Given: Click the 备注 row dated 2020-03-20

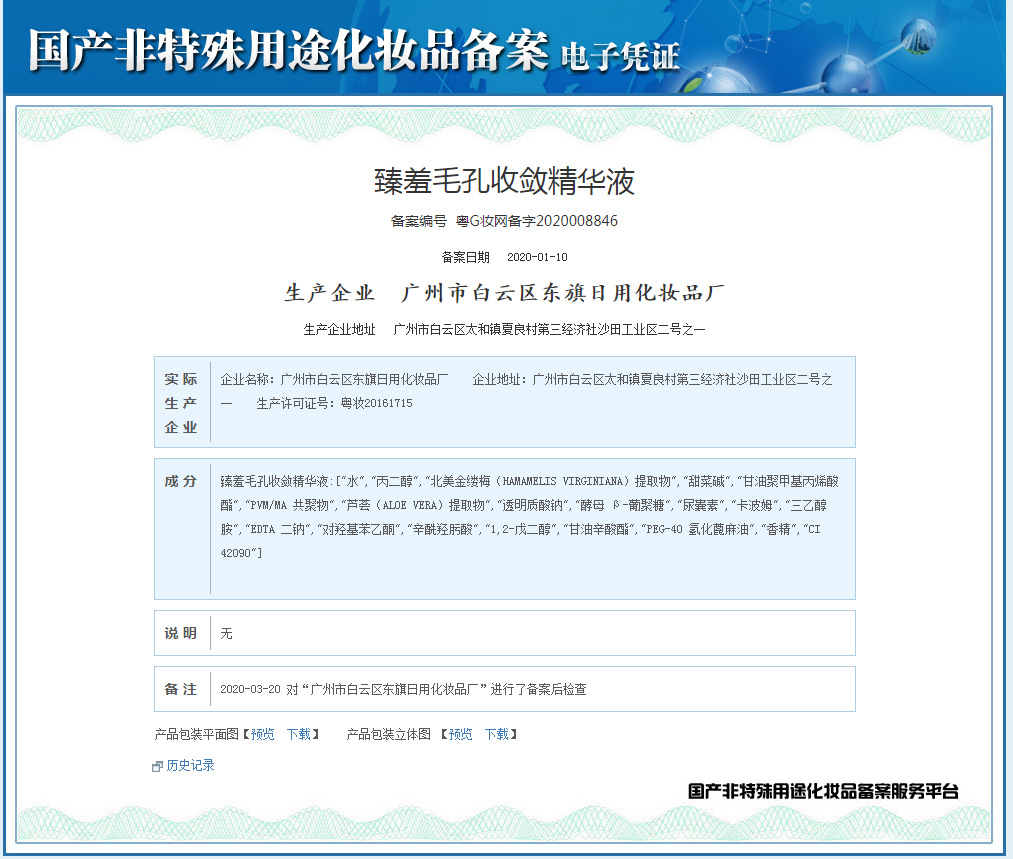Looking at the screenshot, I should (x=402, y=689).
